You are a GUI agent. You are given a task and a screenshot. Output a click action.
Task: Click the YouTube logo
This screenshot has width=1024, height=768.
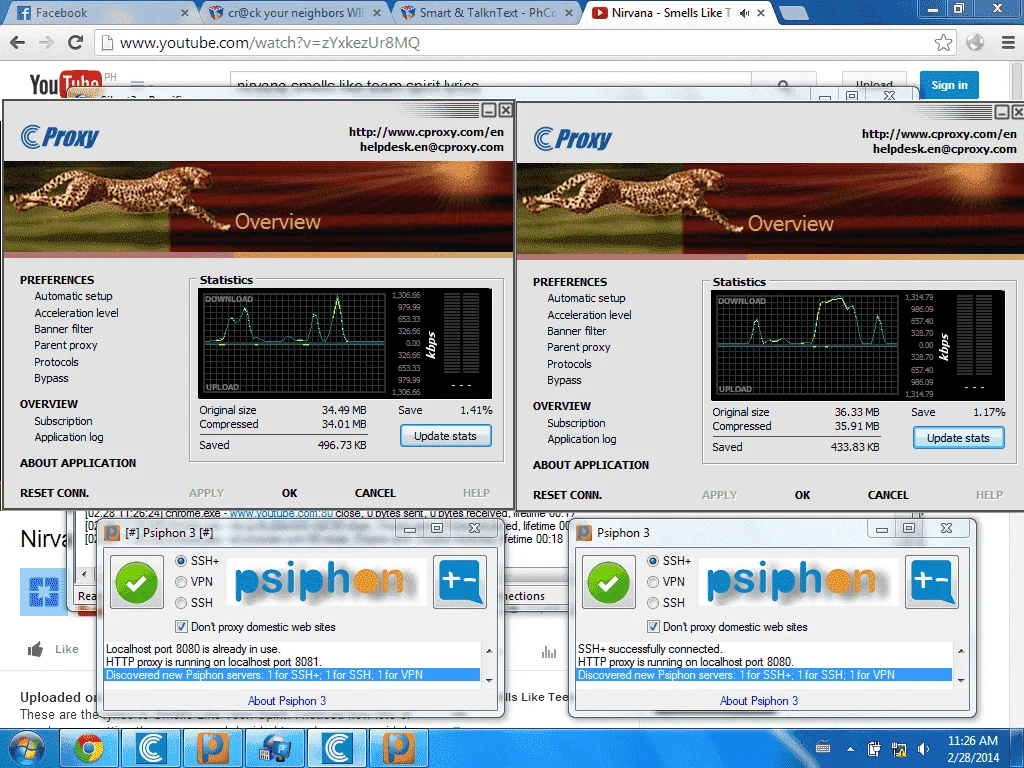pyautogui.click(x=65, y=84)
